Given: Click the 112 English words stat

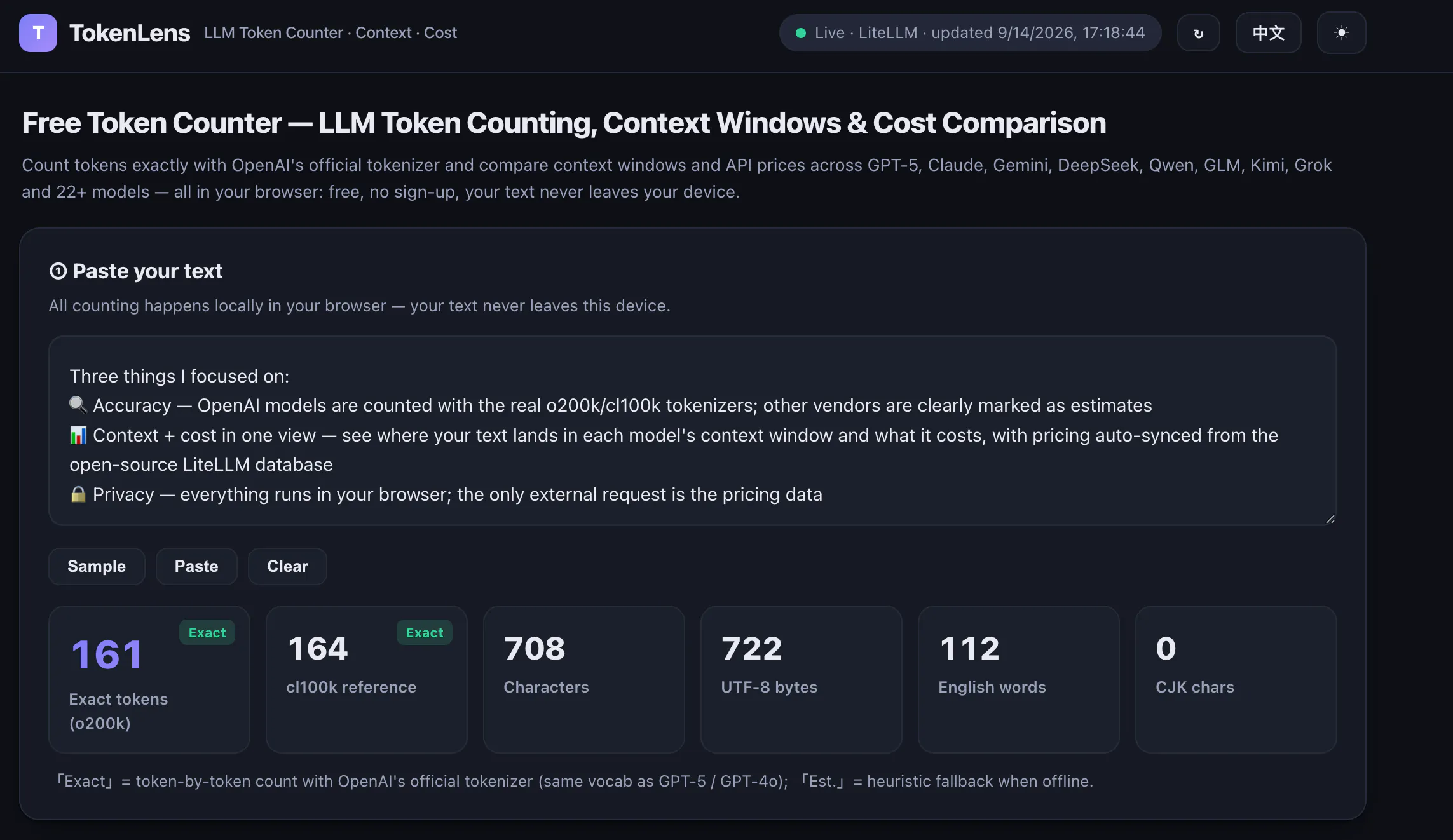Looking at the screenshot, I should coord(1018,679).
